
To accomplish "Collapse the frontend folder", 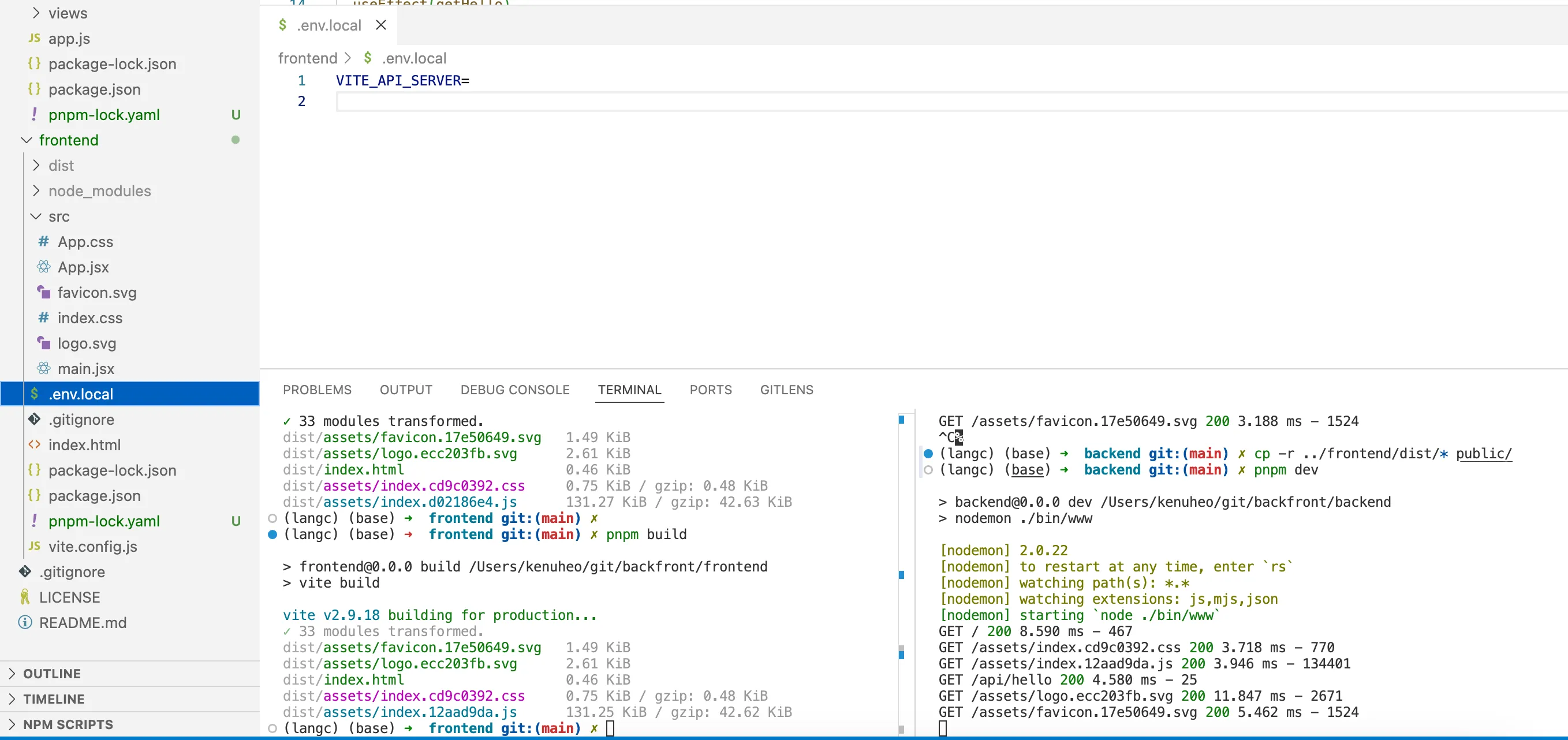I will point(26,140).
